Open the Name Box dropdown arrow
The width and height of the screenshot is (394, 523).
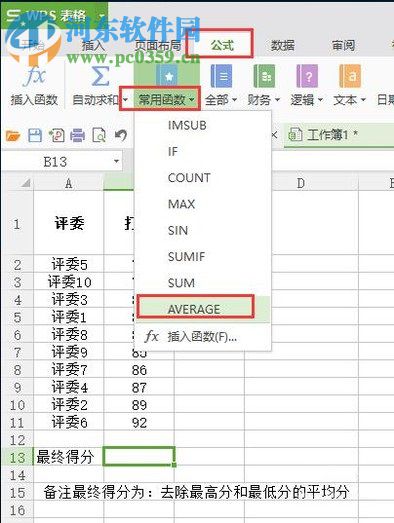pyautogui.click(x=116, y=161)
